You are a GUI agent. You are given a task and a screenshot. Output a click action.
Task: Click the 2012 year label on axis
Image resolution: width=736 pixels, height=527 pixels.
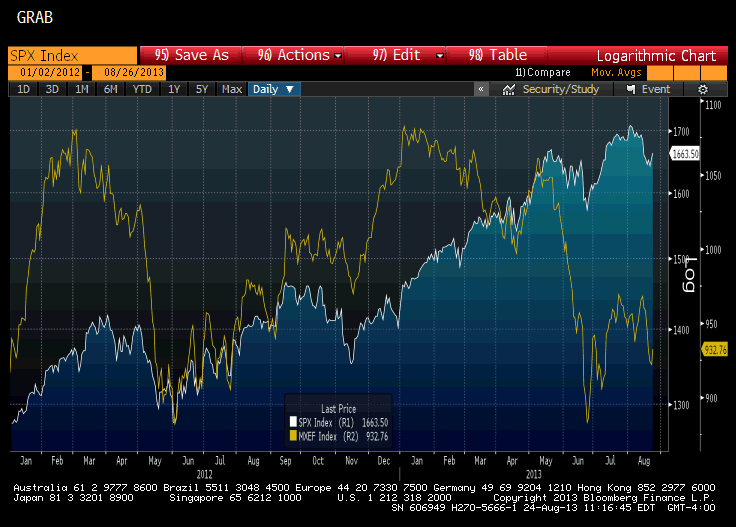tap(204, 474)
